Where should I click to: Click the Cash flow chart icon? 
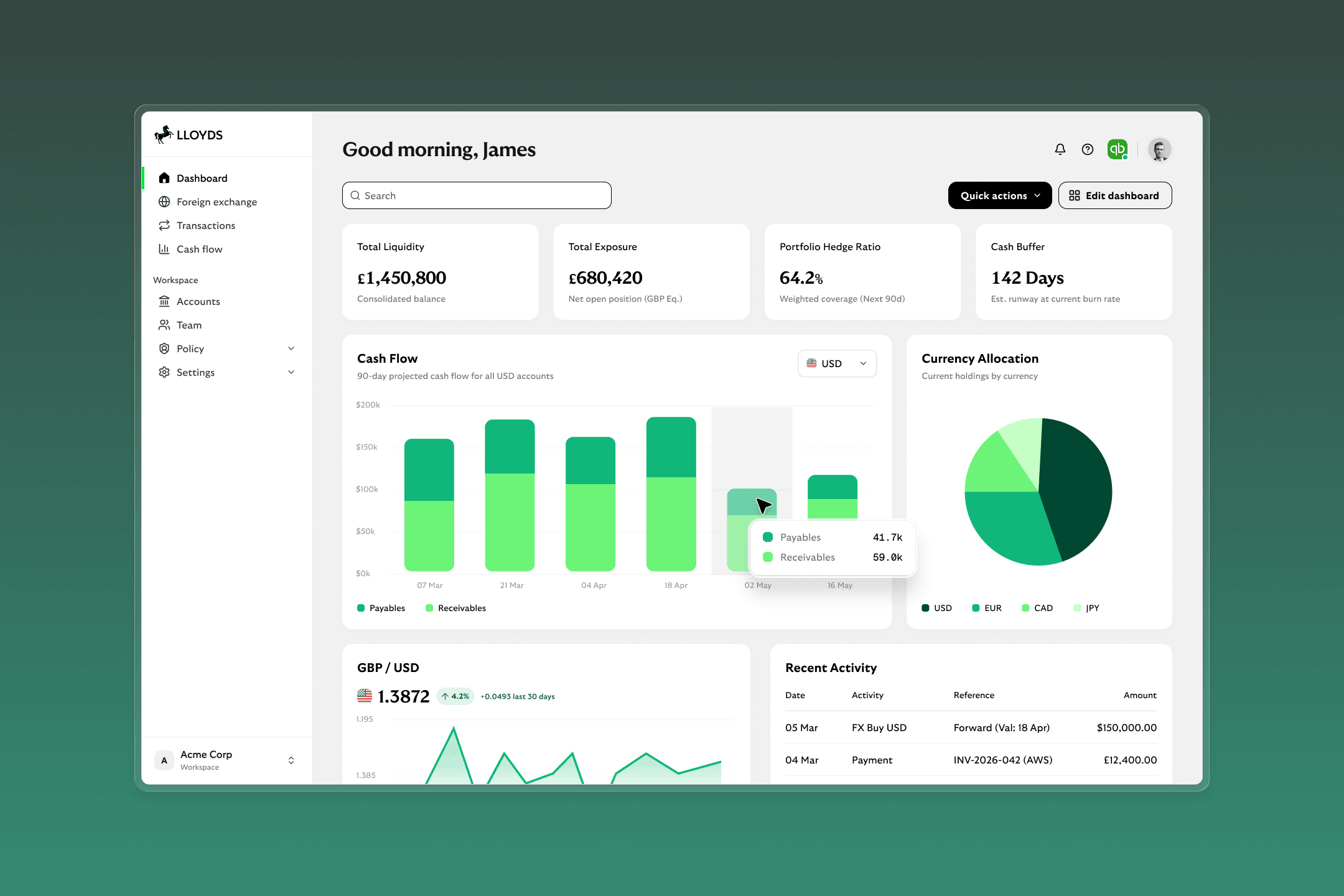[x=164, y=249]
